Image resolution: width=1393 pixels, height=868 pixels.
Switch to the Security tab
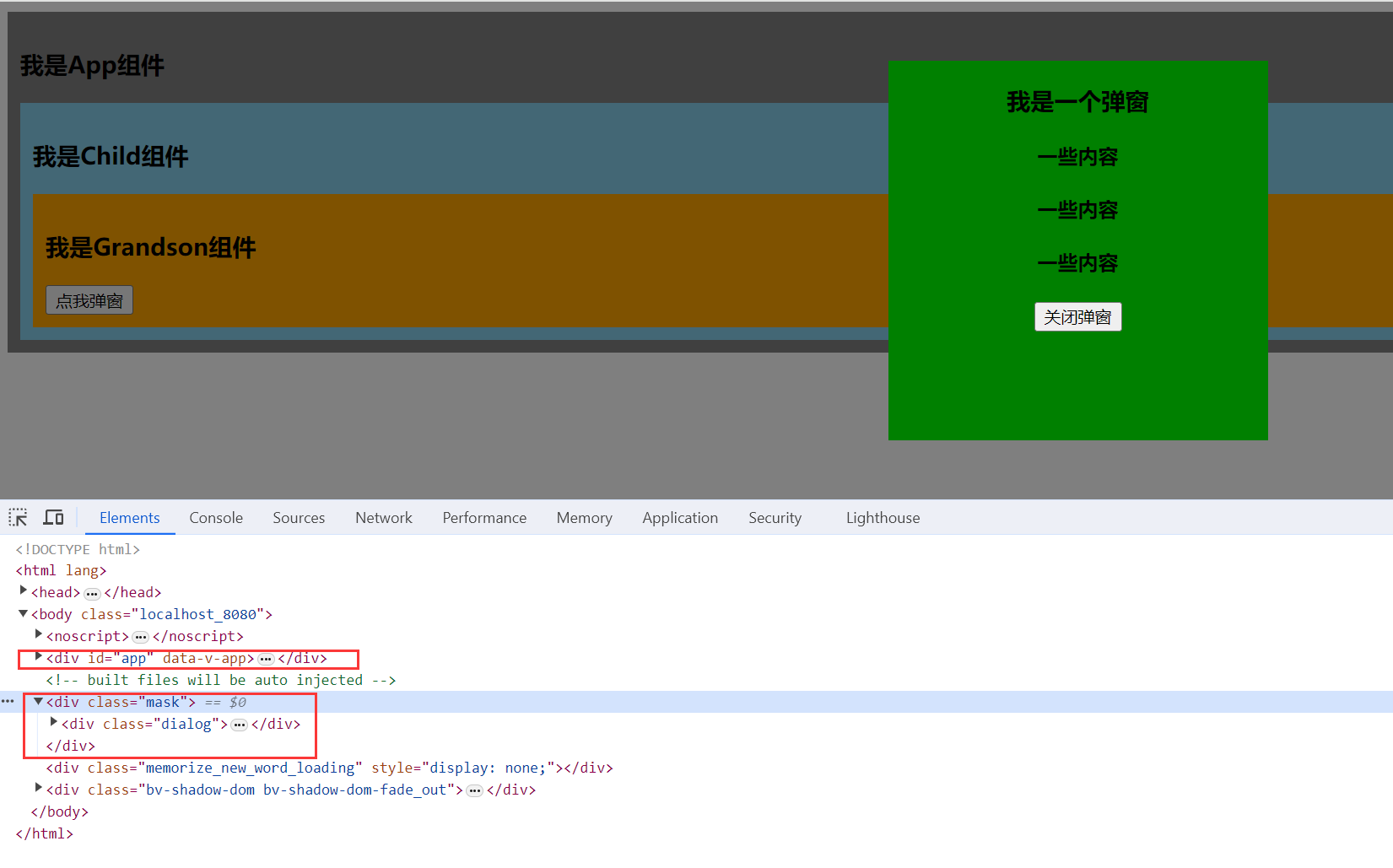click(775, 518)
